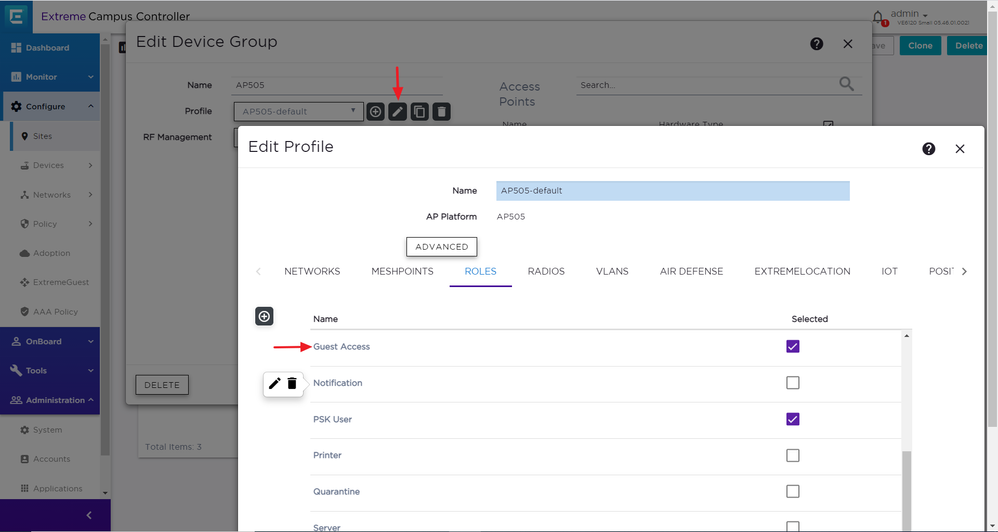This screenshot has width=998, height=532.
Task: Click the profile Name field AP505-default
Action: (x=673, y=191)
